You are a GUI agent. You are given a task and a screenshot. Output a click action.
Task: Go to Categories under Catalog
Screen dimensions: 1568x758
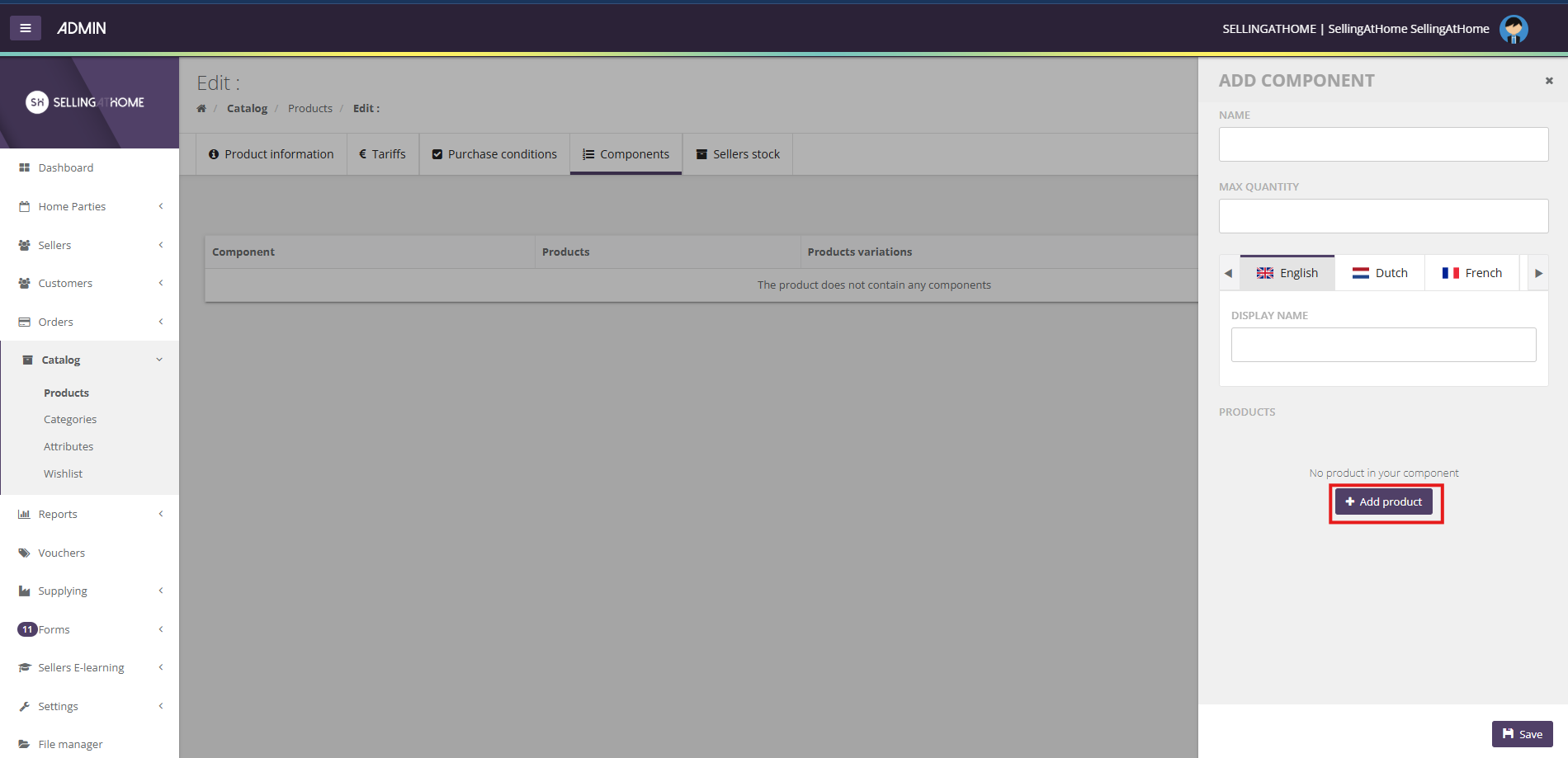pos(70,419)
